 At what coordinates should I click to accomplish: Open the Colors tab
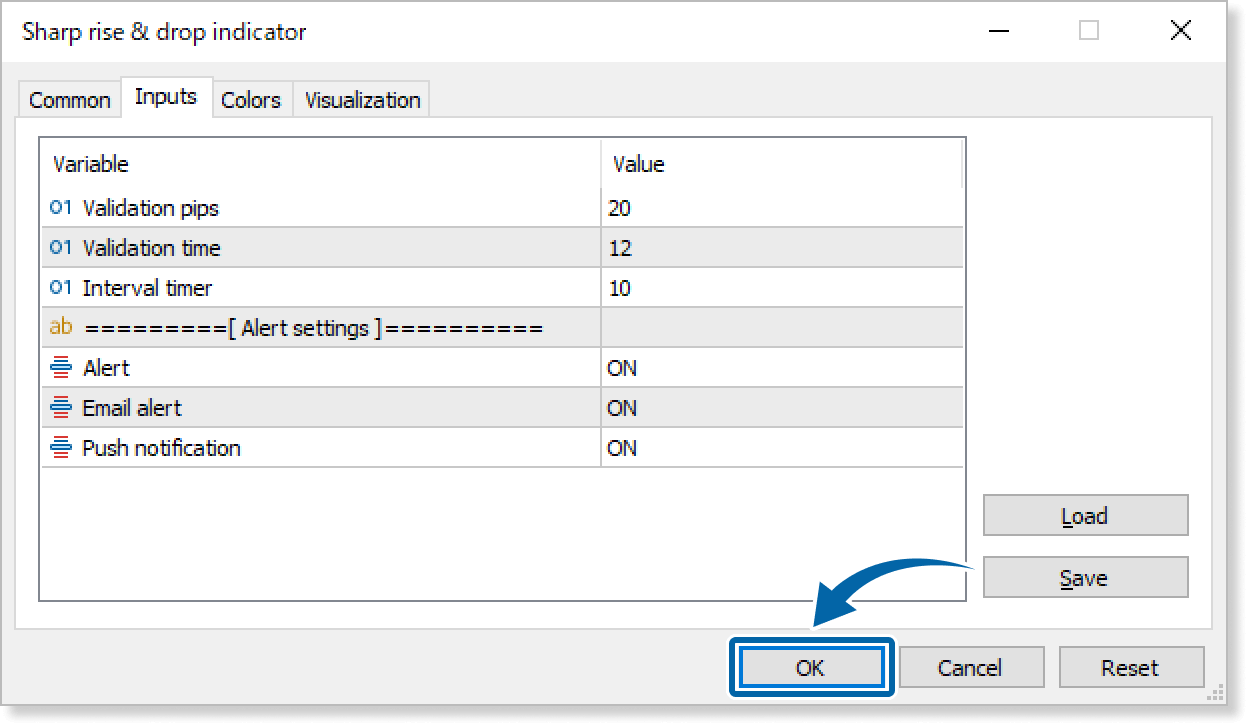[x=251, y=100]
